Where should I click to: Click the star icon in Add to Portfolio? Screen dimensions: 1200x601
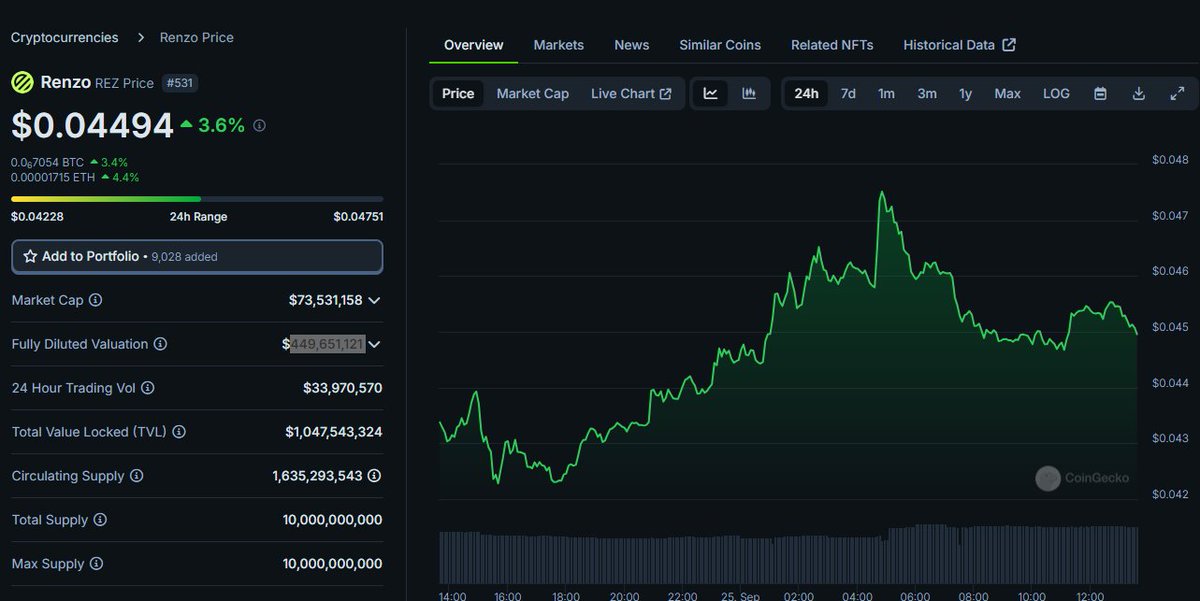point(30,256)
